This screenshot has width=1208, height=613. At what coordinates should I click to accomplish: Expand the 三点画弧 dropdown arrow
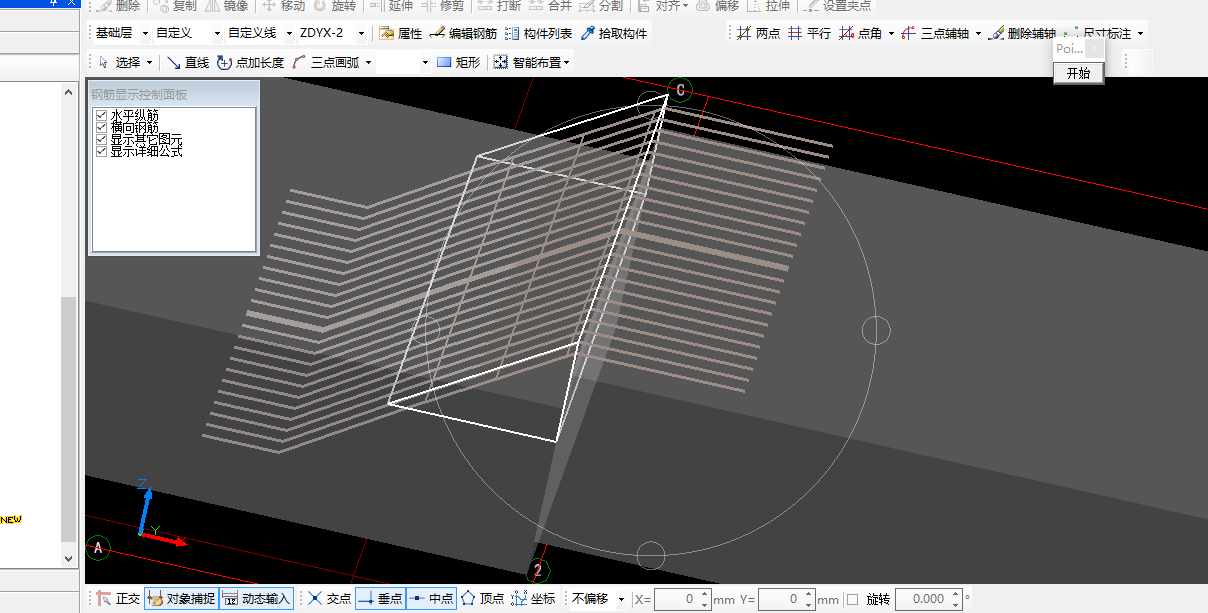(x=368, y=62)
